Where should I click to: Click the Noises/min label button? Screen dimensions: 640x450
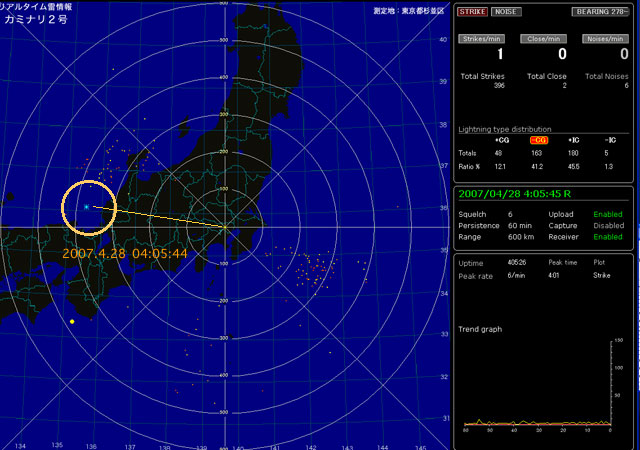coord(606,39)
